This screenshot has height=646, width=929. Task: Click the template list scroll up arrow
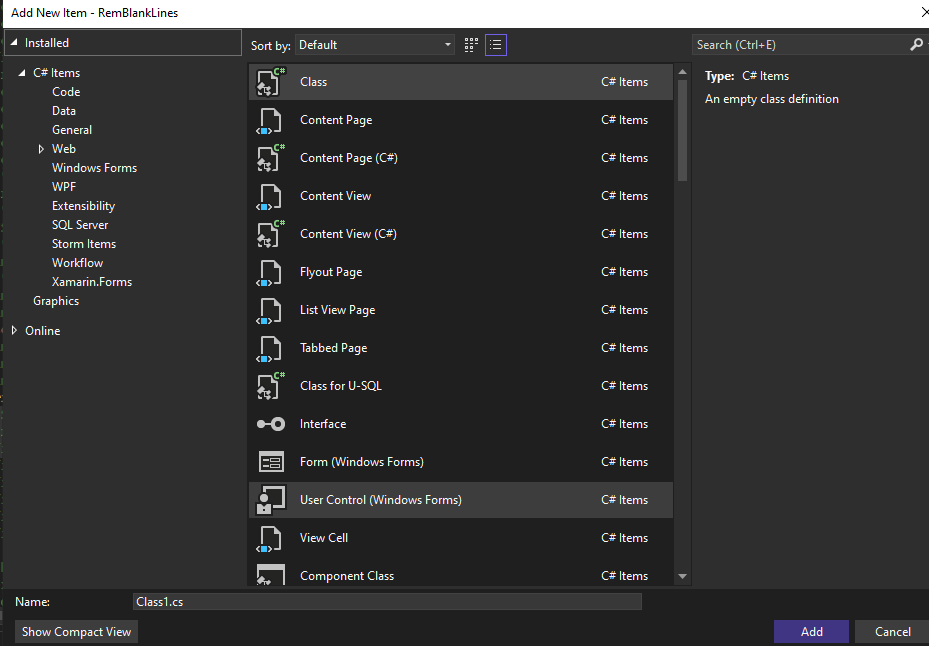(682, 72)
